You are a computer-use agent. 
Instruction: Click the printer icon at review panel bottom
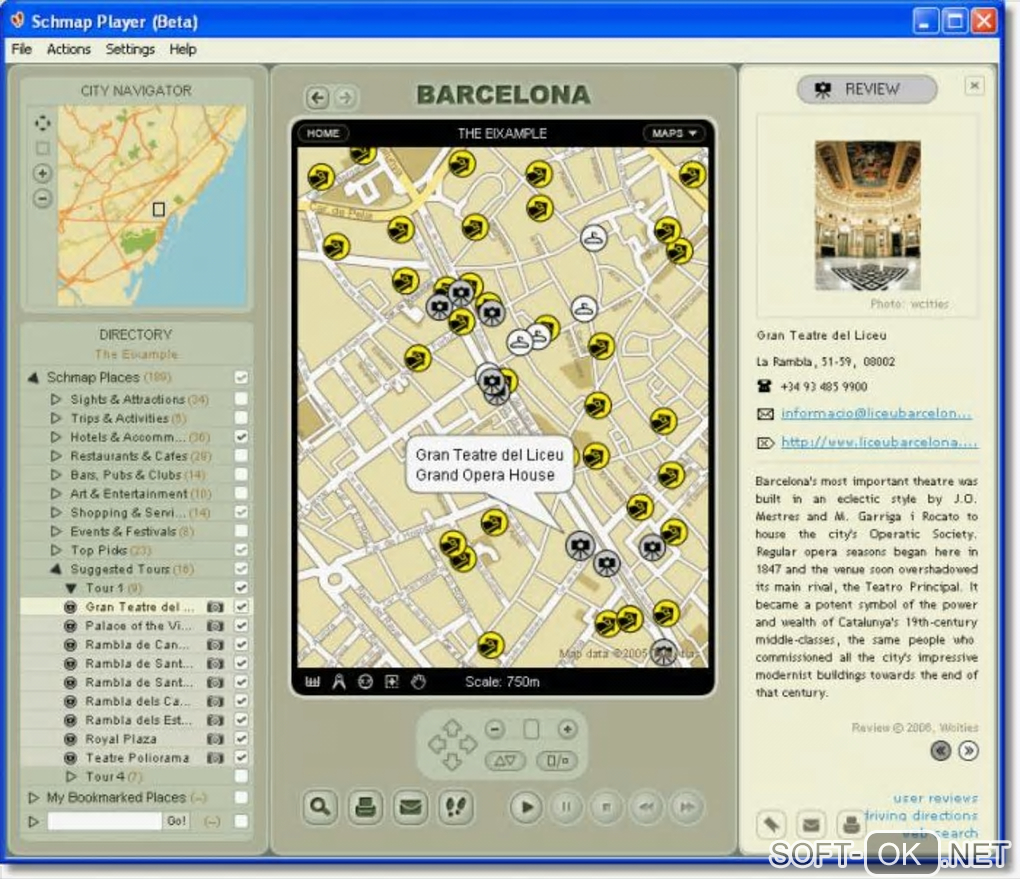[x=851, y=825]
